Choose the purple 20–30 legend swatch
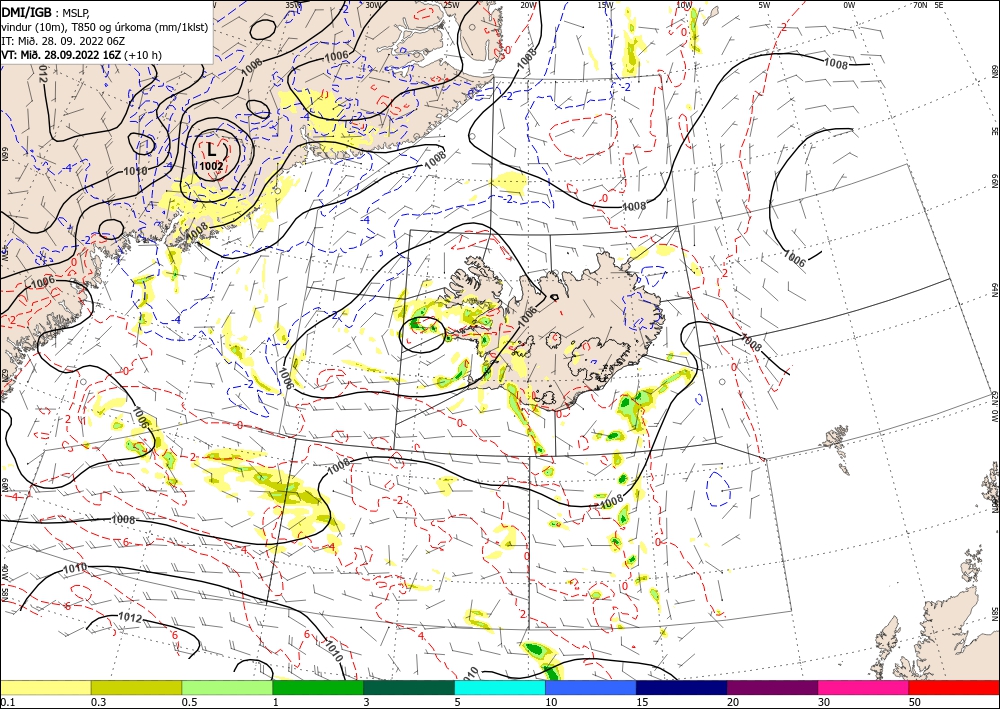The image size is (1000, 709). click(x=772, y=688)
